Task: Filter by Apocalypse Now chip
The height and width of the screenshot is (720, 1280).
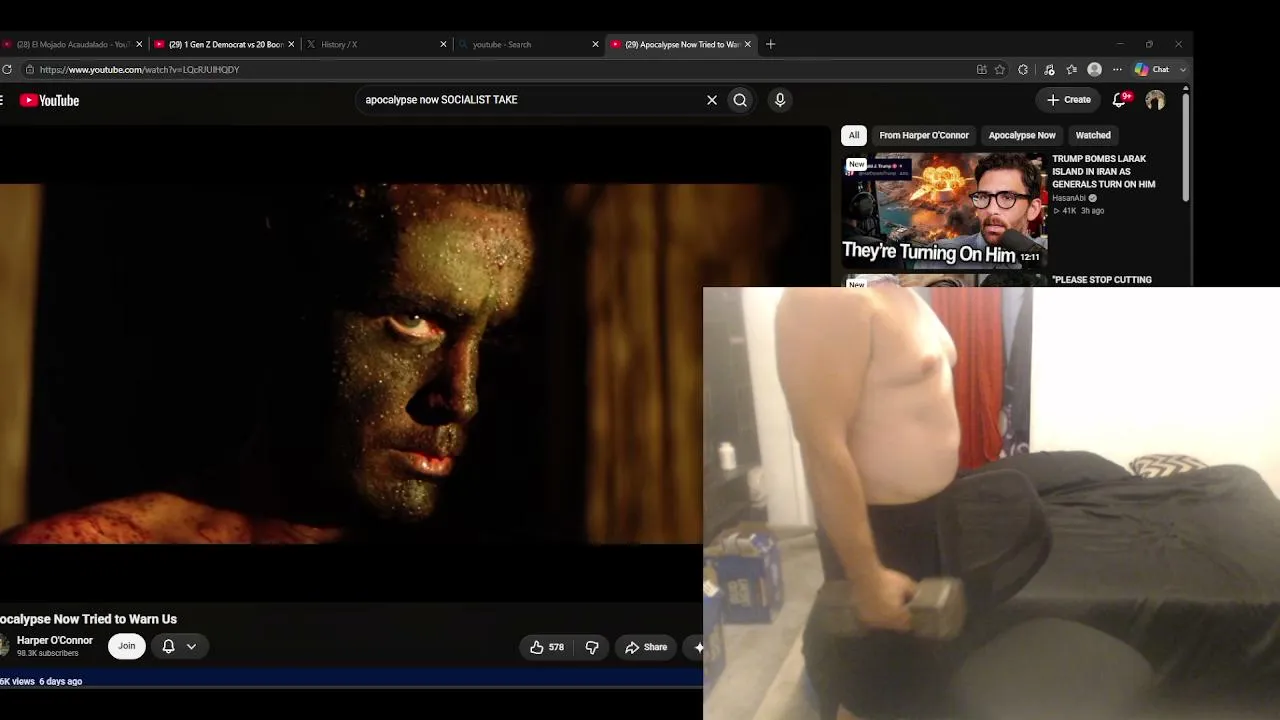Action: point(1022,135)
